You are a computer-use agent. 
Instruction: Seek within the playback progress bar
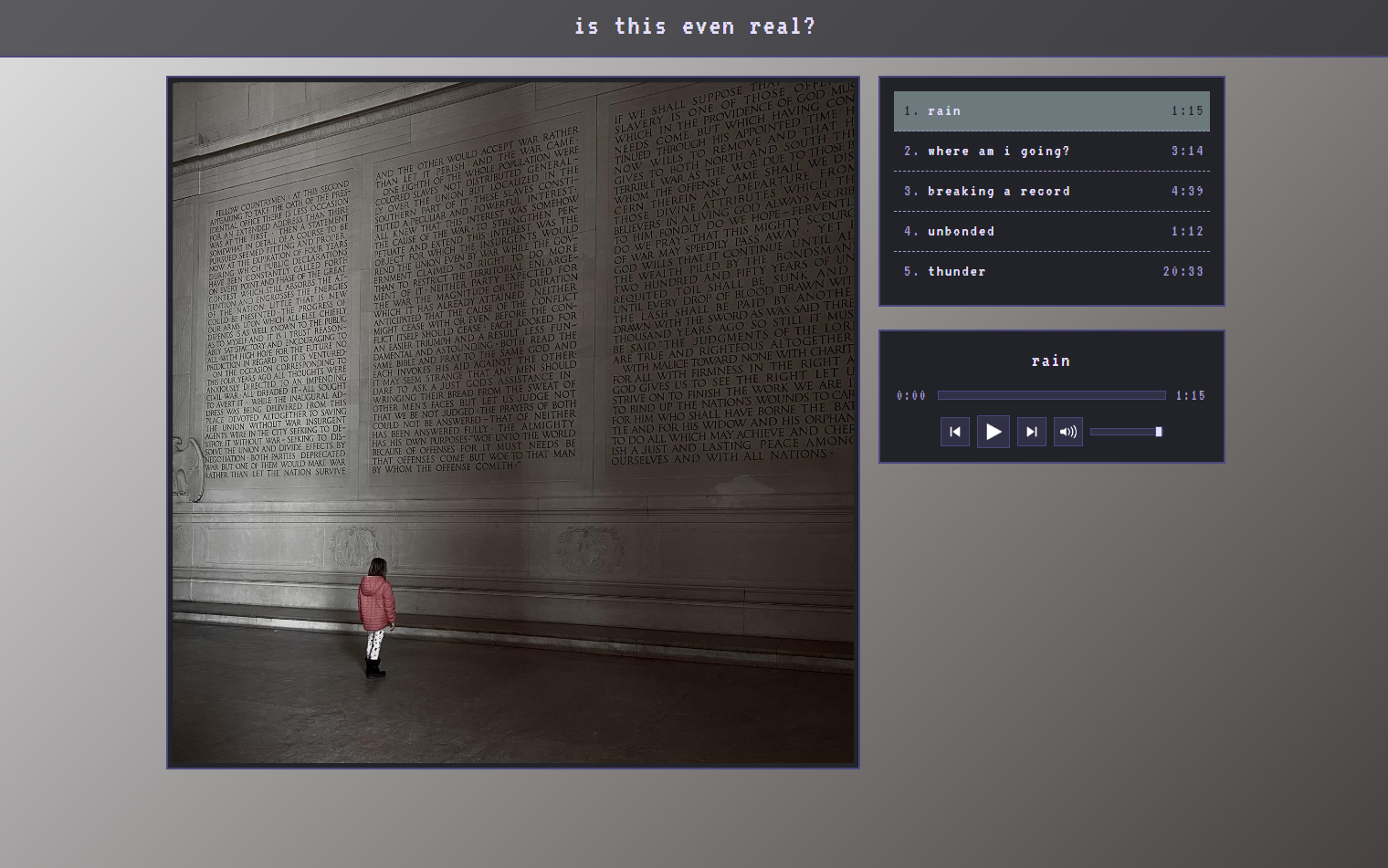tap(1051, 395)
